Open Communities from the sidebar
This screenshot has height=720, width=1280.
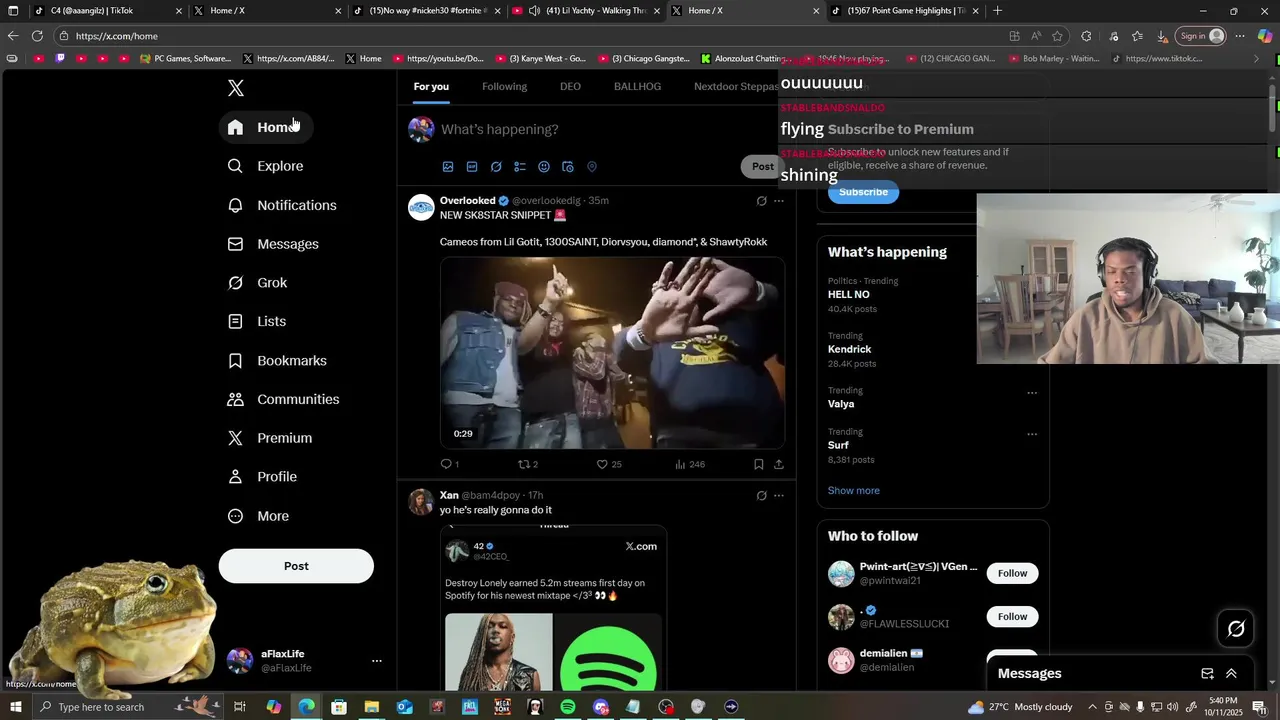point(284,399)
